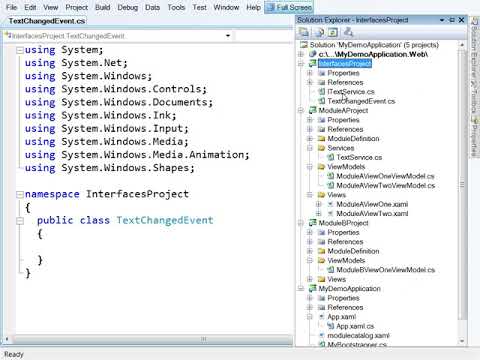Select MyBootstrapper.cs at bottom of tree
This screenshot has height=360, width=480.
357,344
